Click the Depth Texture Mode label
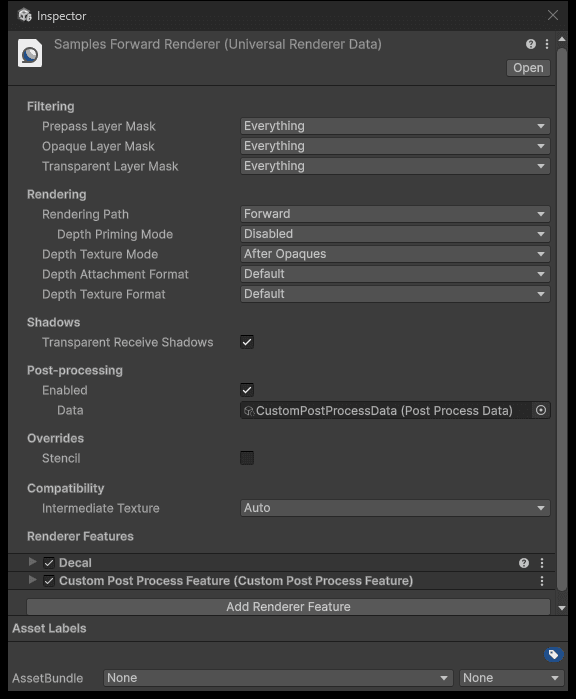This screenshot has height=699, width=576. click(100, 255)
